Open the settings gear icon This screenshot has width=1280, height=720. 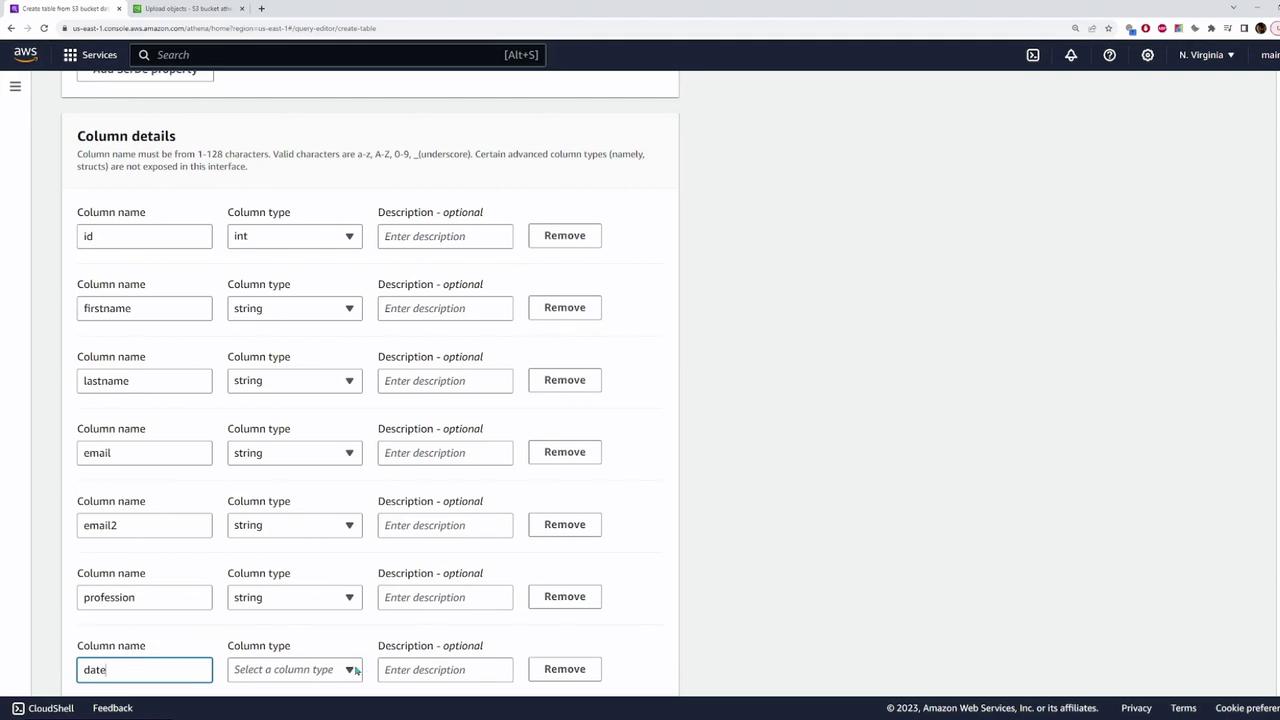point(1147,55)
